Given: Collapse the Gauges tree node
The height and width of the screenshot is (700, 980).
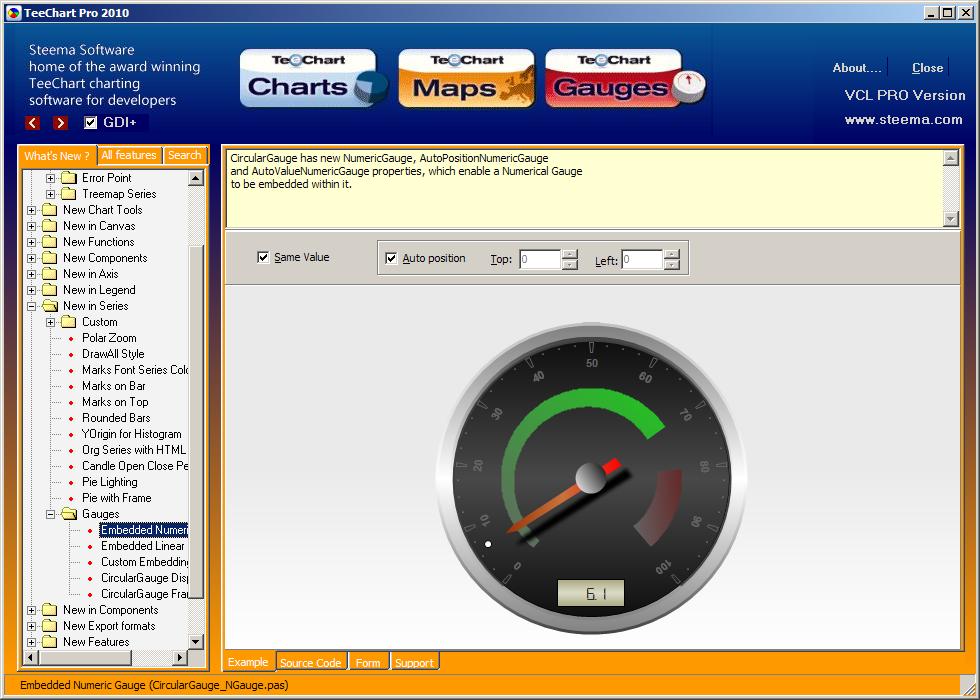Looking at the screenshot, I should (x=51, y=514).
